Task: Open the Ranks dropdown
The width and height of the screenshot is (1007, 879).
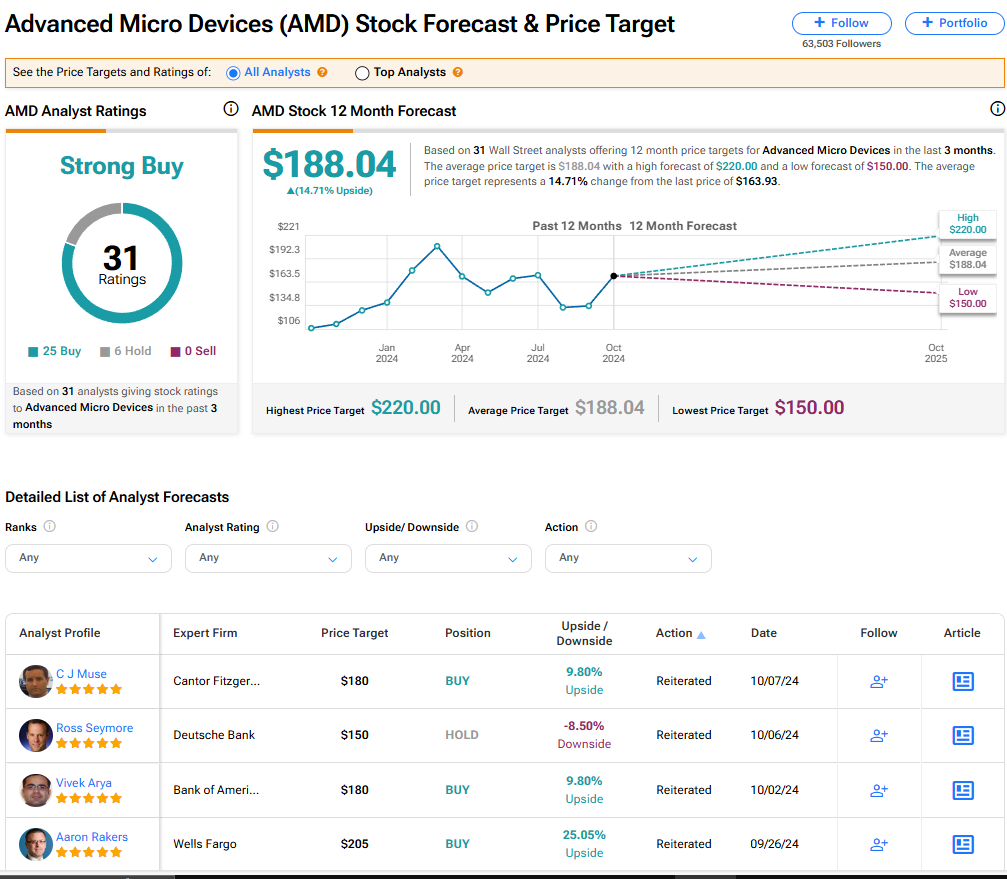Action: click(x=88, y=558)
